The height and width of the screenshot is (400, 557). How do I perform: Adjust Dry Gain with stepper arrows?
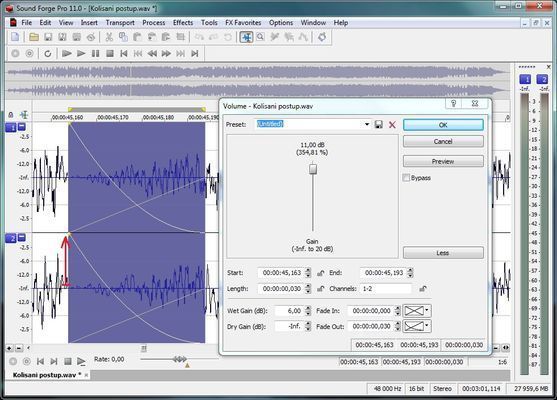[308, 326]
